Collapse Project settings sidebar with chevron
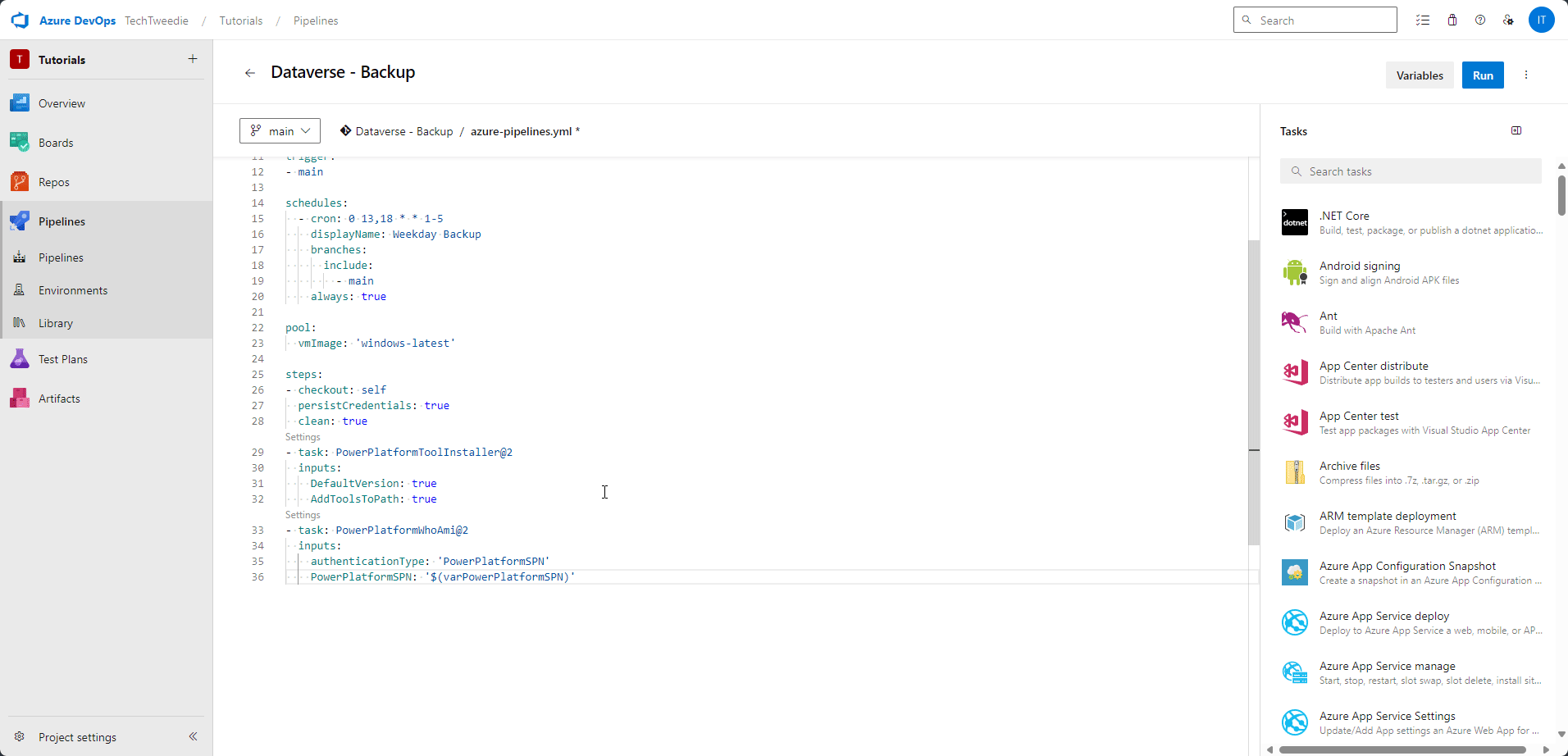1568x756 pixels. click(x=194, y=736)
